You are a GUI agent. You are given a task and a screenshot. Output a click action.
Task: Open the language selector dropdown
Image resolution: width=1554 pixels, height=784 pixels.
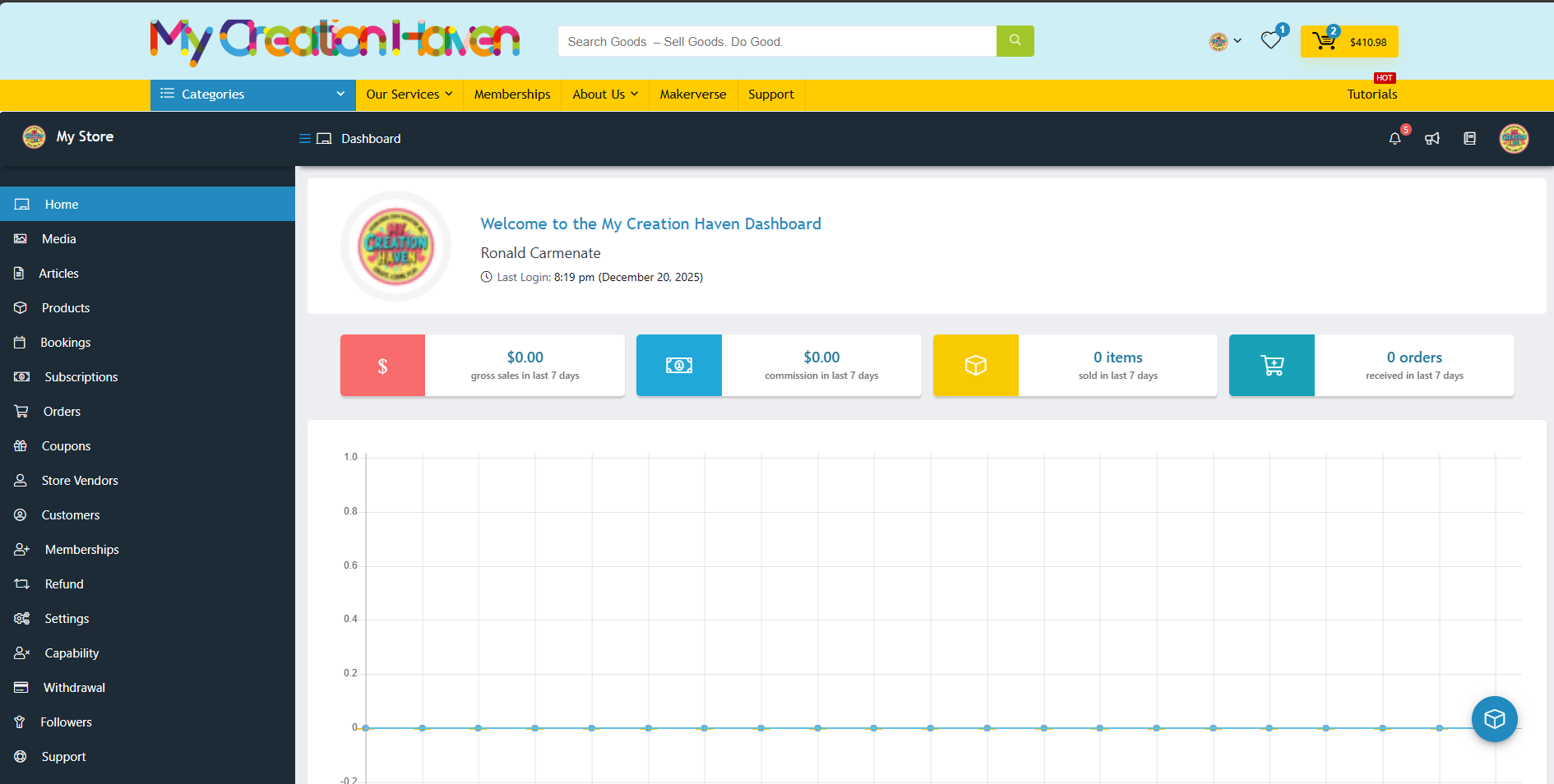(x=1225, y=41)
